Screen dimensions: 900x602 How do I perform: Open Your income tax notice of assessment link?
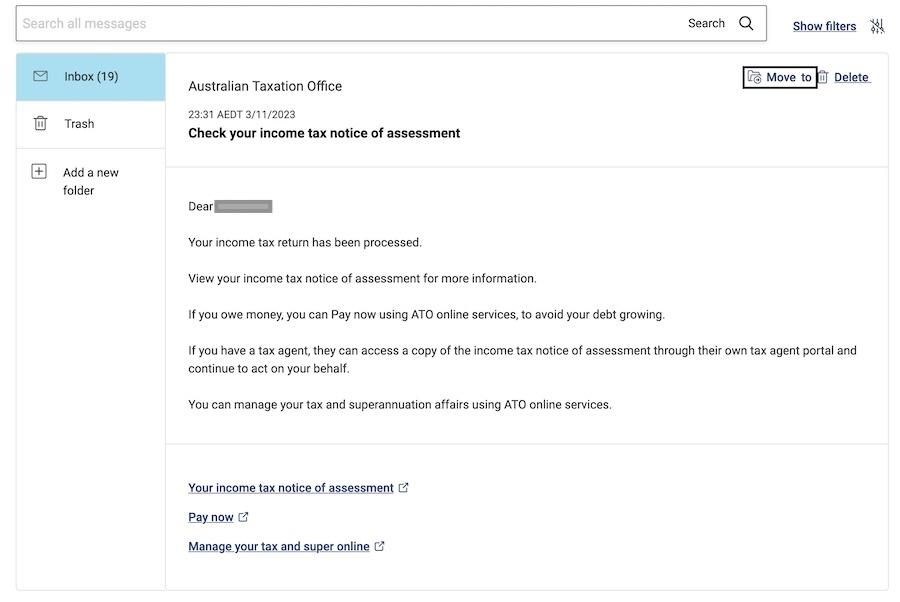click(x=290, y=488)
